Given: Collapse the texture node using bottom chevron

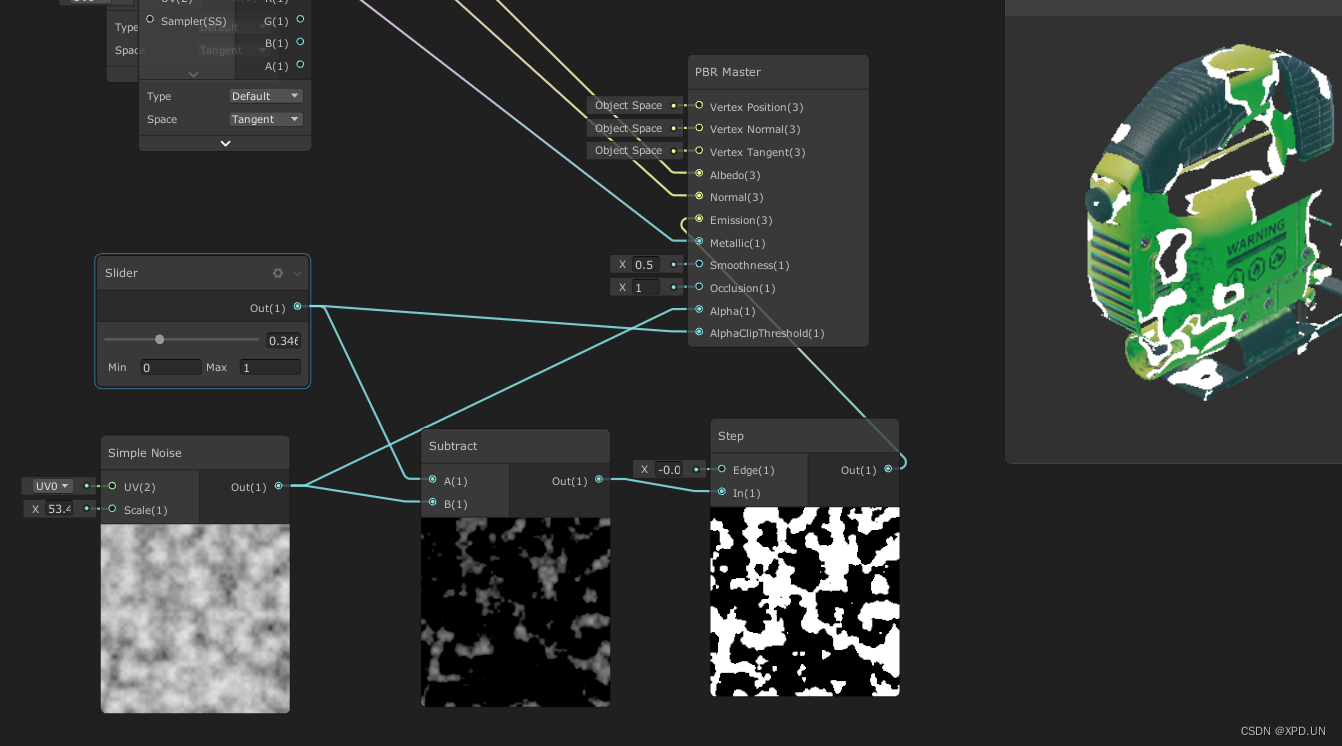Looking at the screenshot, I should [x=225, y=143].
